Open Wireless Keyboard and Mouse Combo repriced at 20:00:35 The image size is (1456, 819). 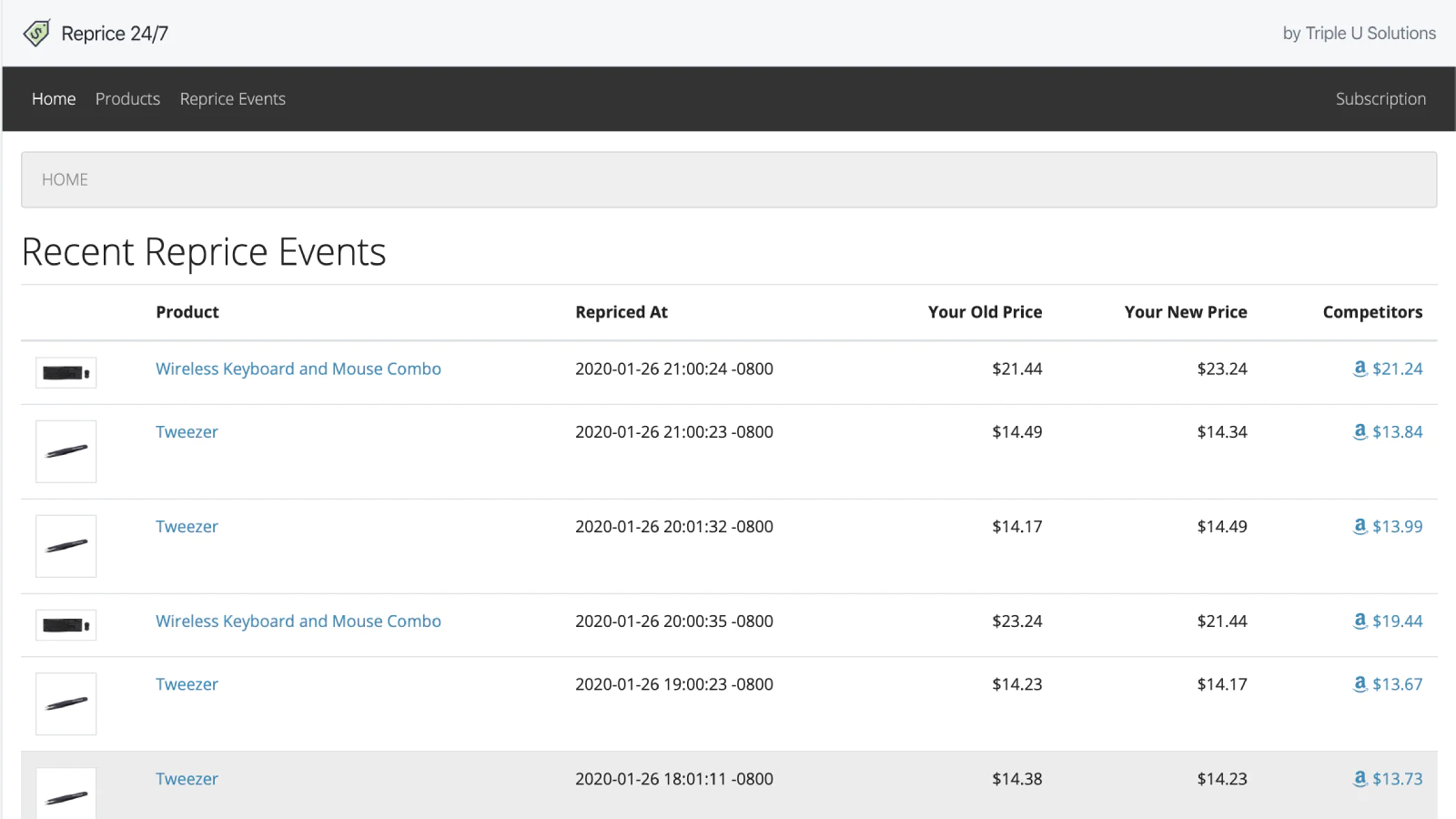[298, 622]
